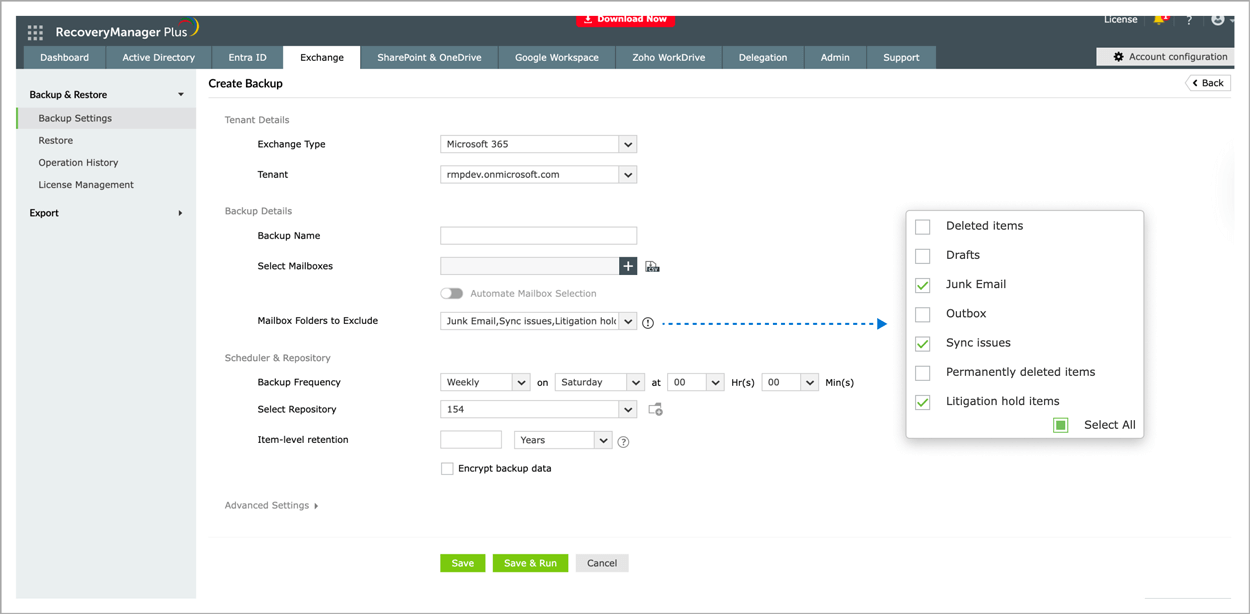
Task: Switch to the Google Workspace tab
Action: [557, 58]
